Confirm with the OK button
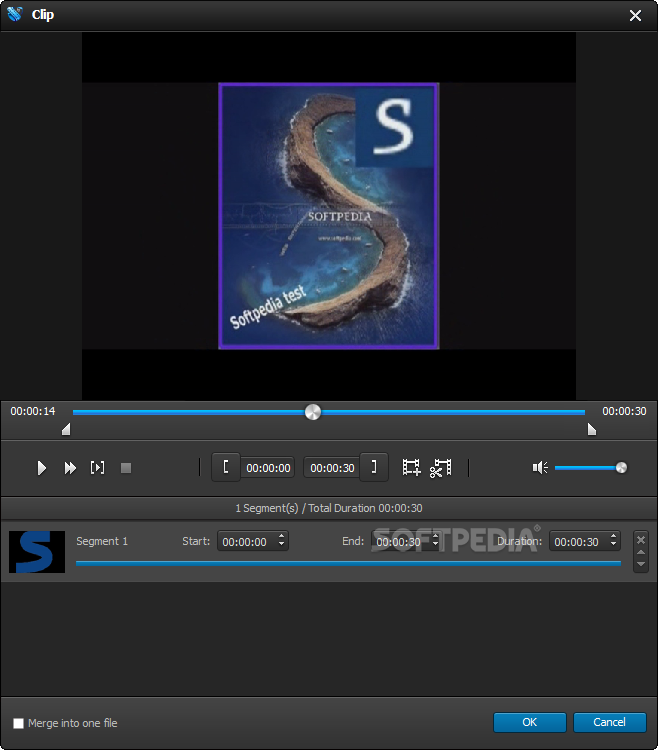 tap(529, 722)
